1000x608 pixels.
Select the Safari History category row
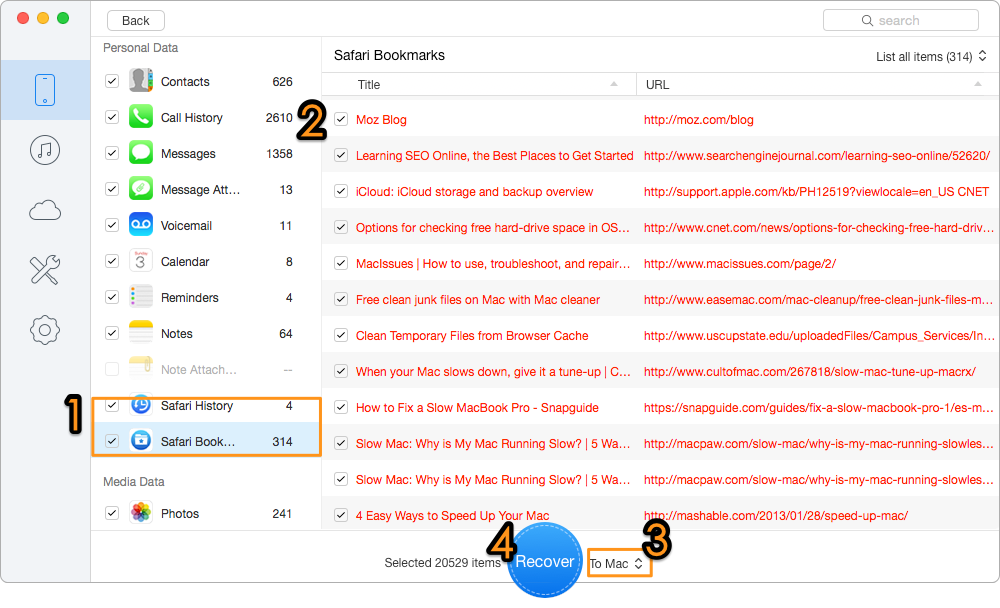[x=206, y=406]
